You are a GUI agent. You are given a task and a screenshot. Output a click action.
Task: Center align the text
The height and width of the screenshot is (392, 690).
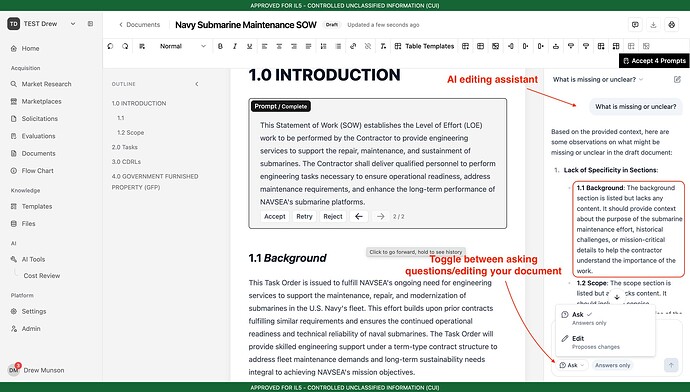(279, 46)
